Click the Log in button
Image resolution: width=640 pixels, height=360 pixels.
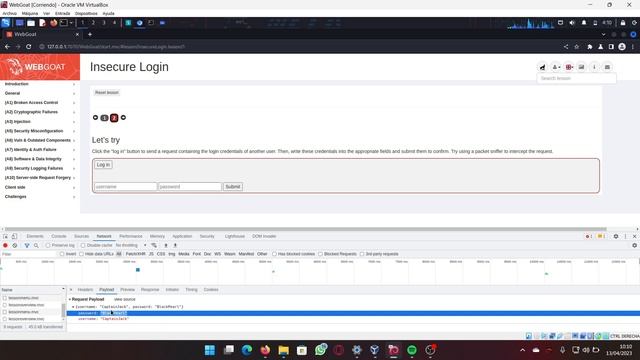coord(103,164)
